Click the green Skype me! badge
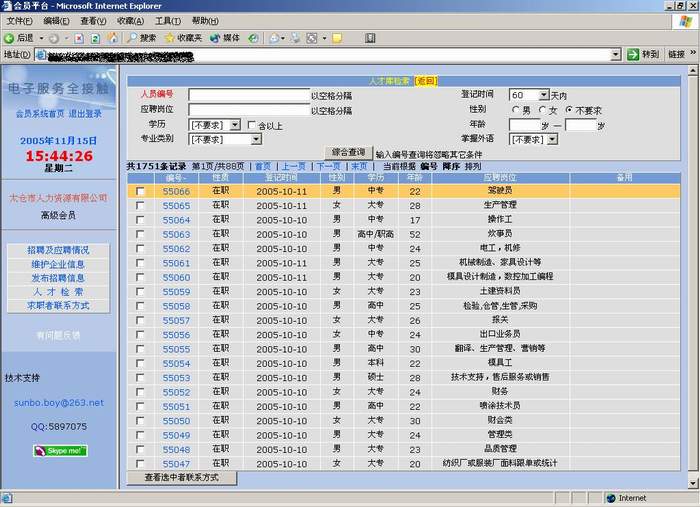Image resolution: width=700 pixels, height=507 pixels. click(x=60, y=451)
